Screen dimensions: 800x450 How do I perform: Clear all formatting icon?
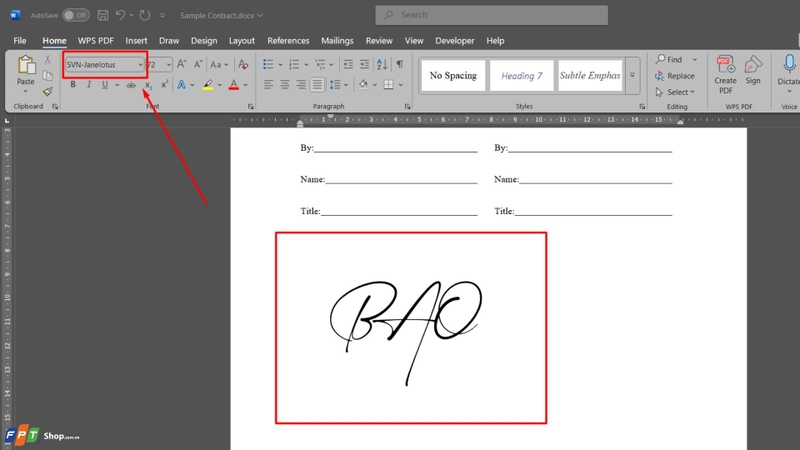243,64
